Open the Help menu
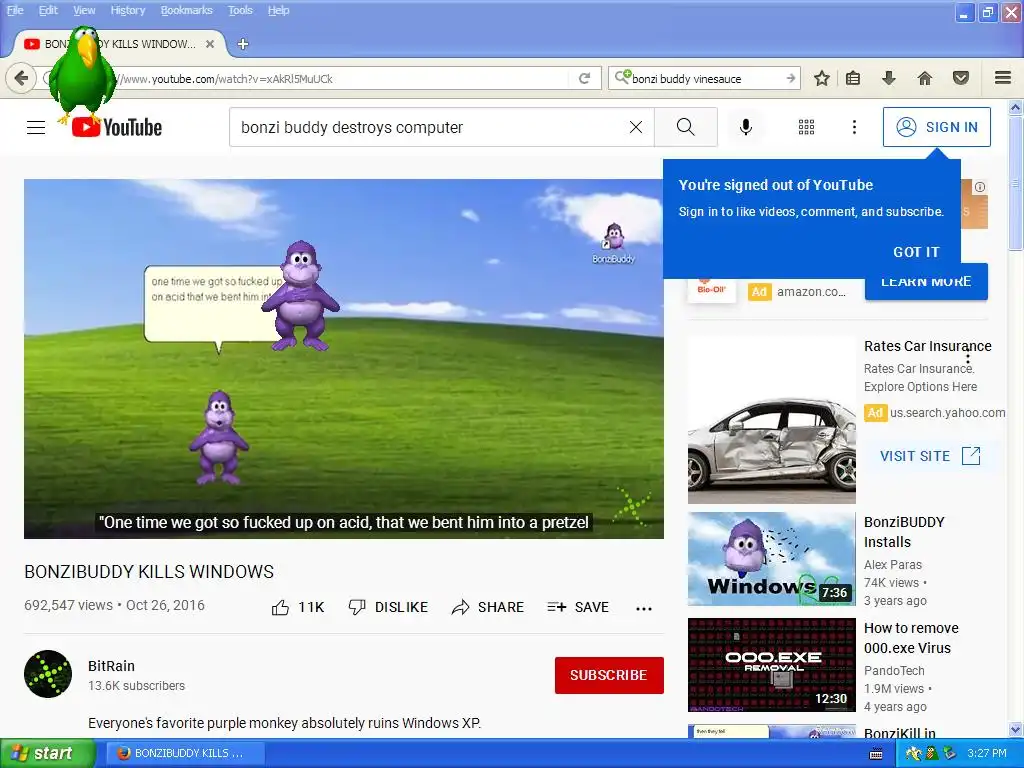Screen dimensions: 1024x768 (278, 10)
